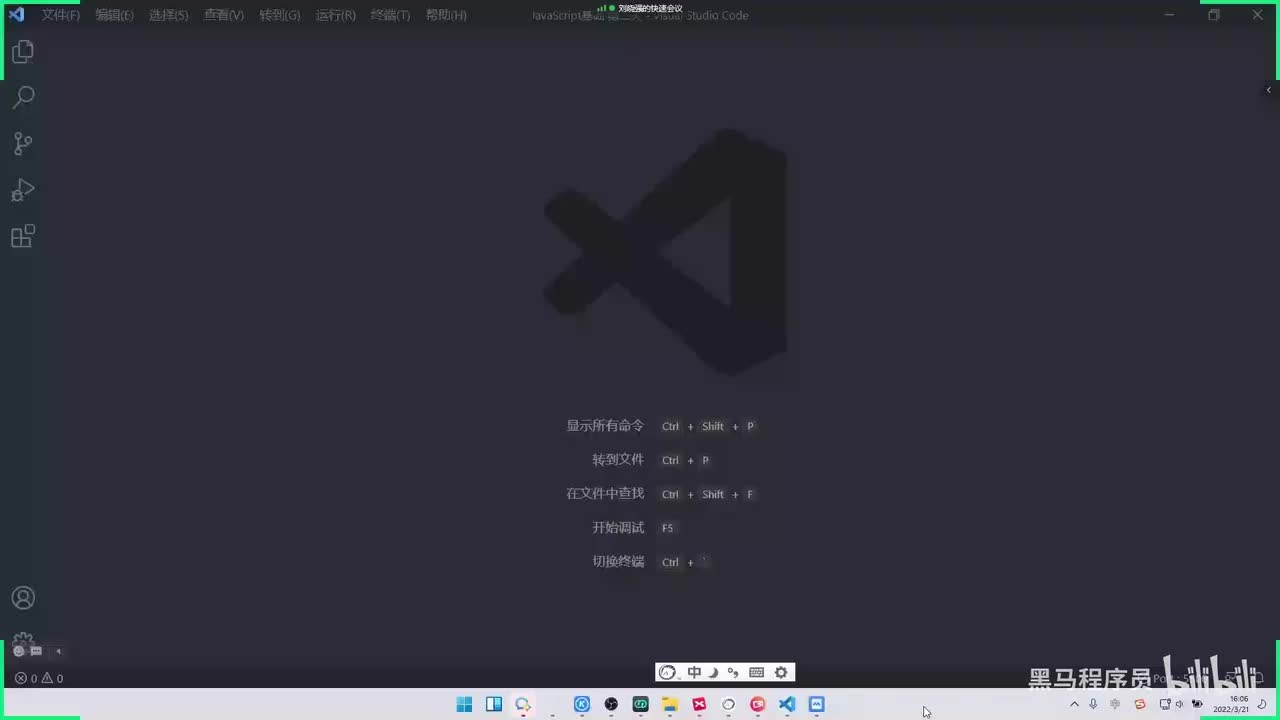Image resolution: width=1280 pixels, height=720 pixels.
Task: Click the 在文件中查找 shortcut label
Action: tap(605, 494)
